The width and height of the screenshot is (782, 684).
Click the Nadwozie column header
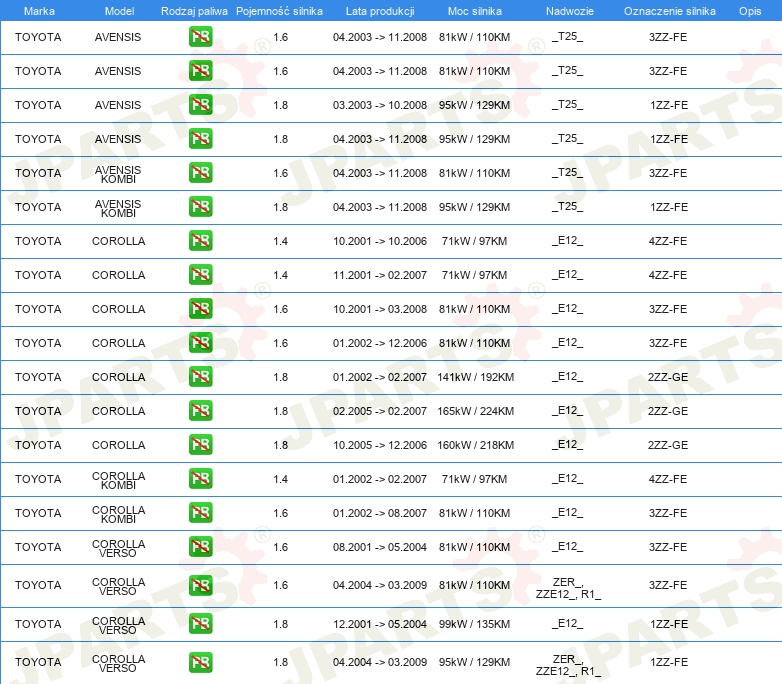[570, 11]
